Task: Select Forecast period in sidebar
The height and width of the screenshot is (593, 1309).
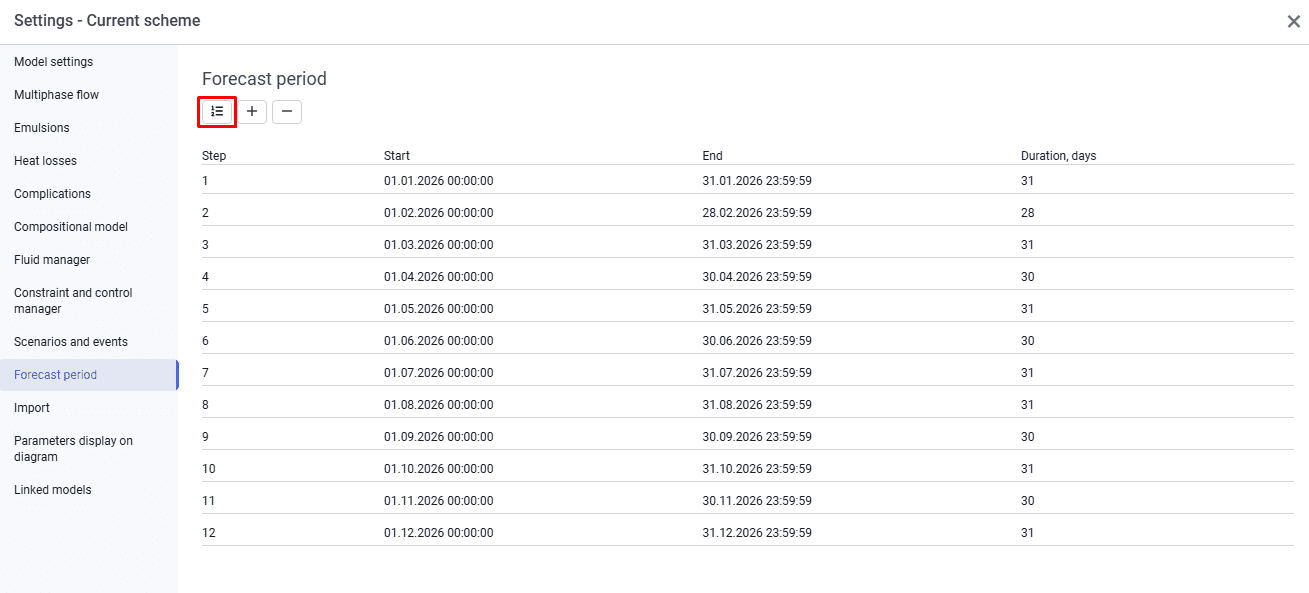Action: click(88, 375)
